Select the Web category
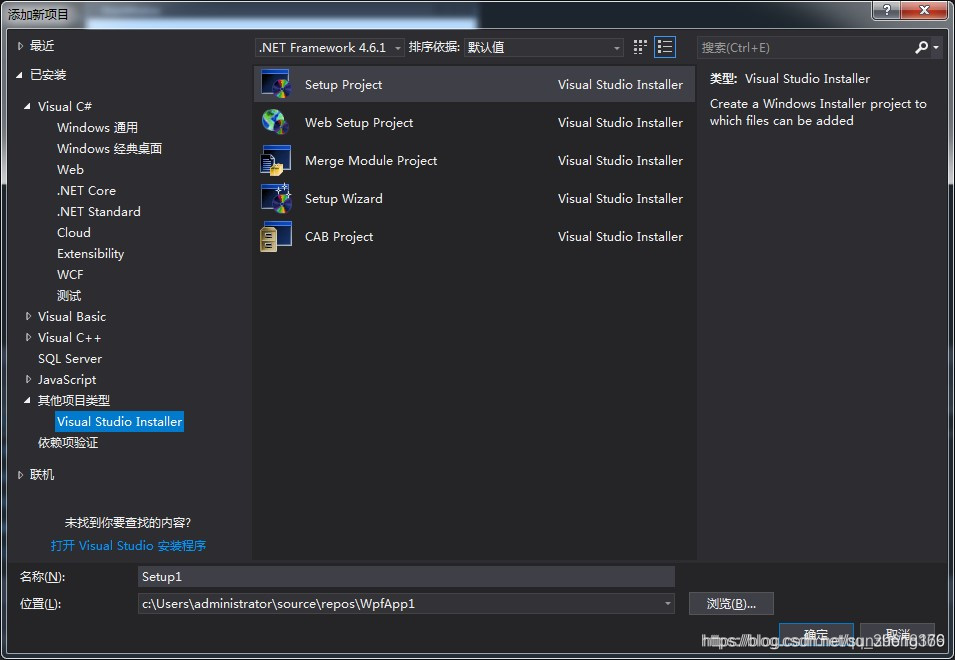Image resolution: width=955 pixels, height=660 pixels. [x=70, y=169]
